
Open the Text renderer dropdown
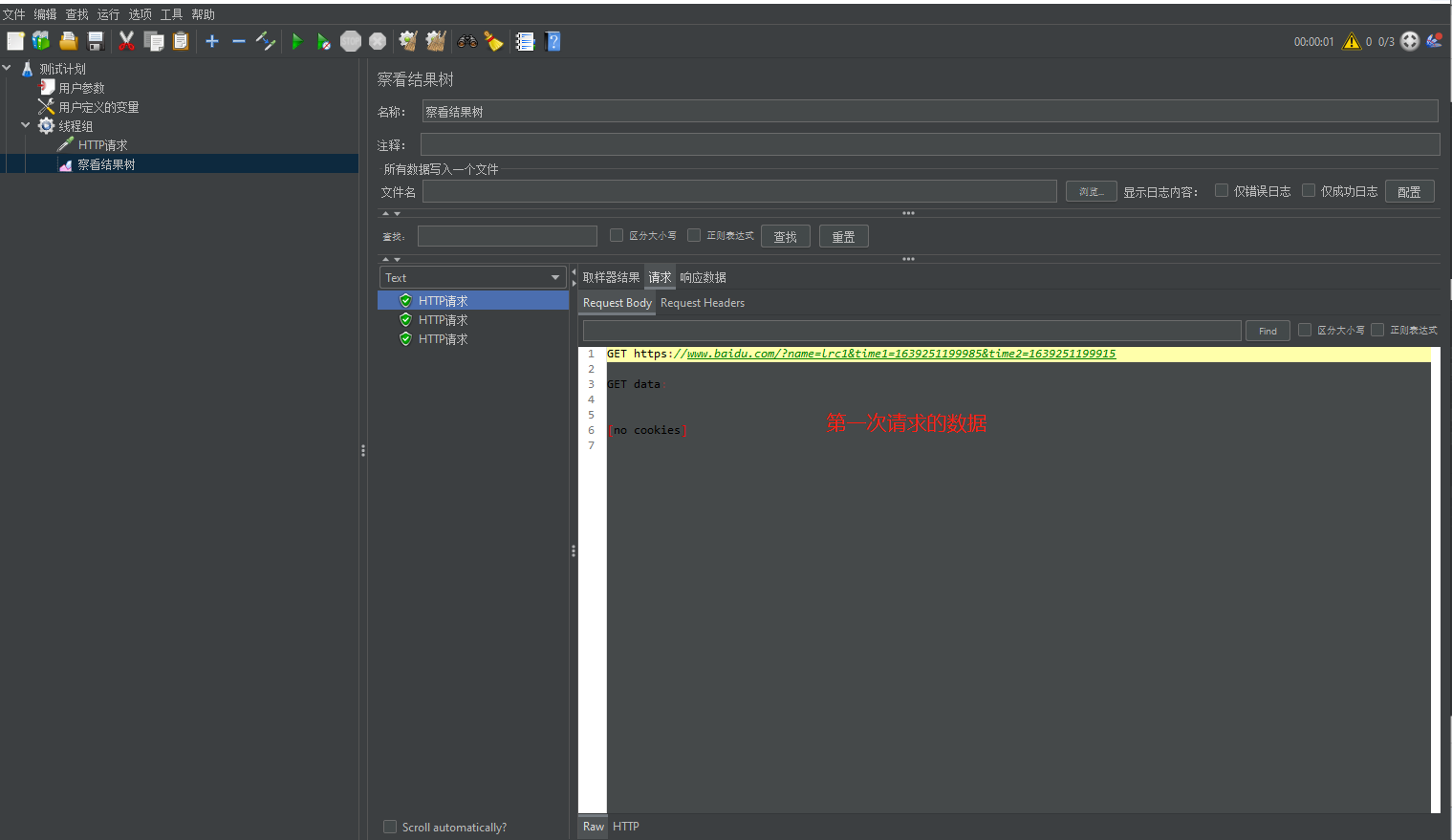[474, 277]
